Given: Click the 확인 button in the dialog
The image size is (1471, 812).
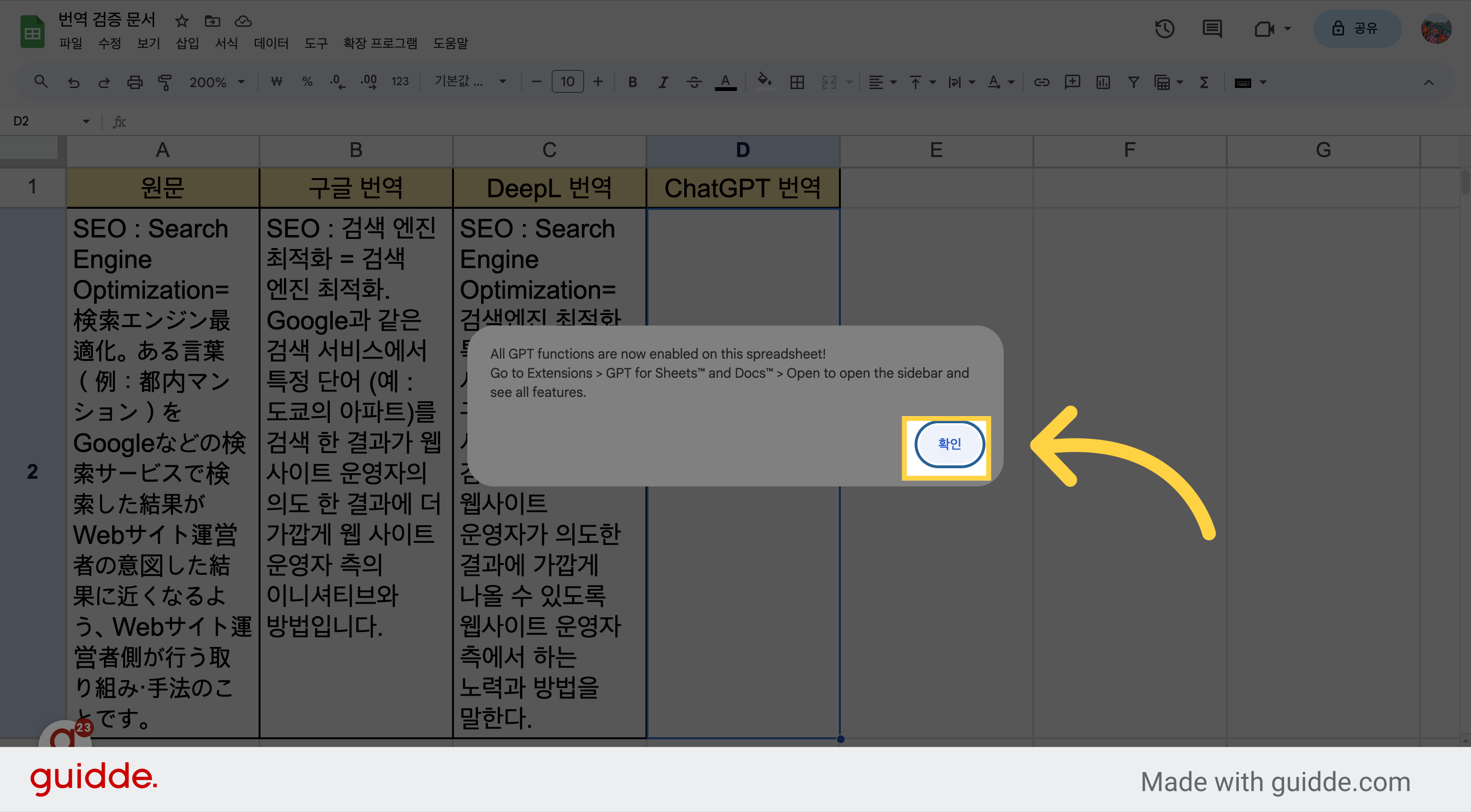Looking at the screenshot, I should (x=949, y=444).
